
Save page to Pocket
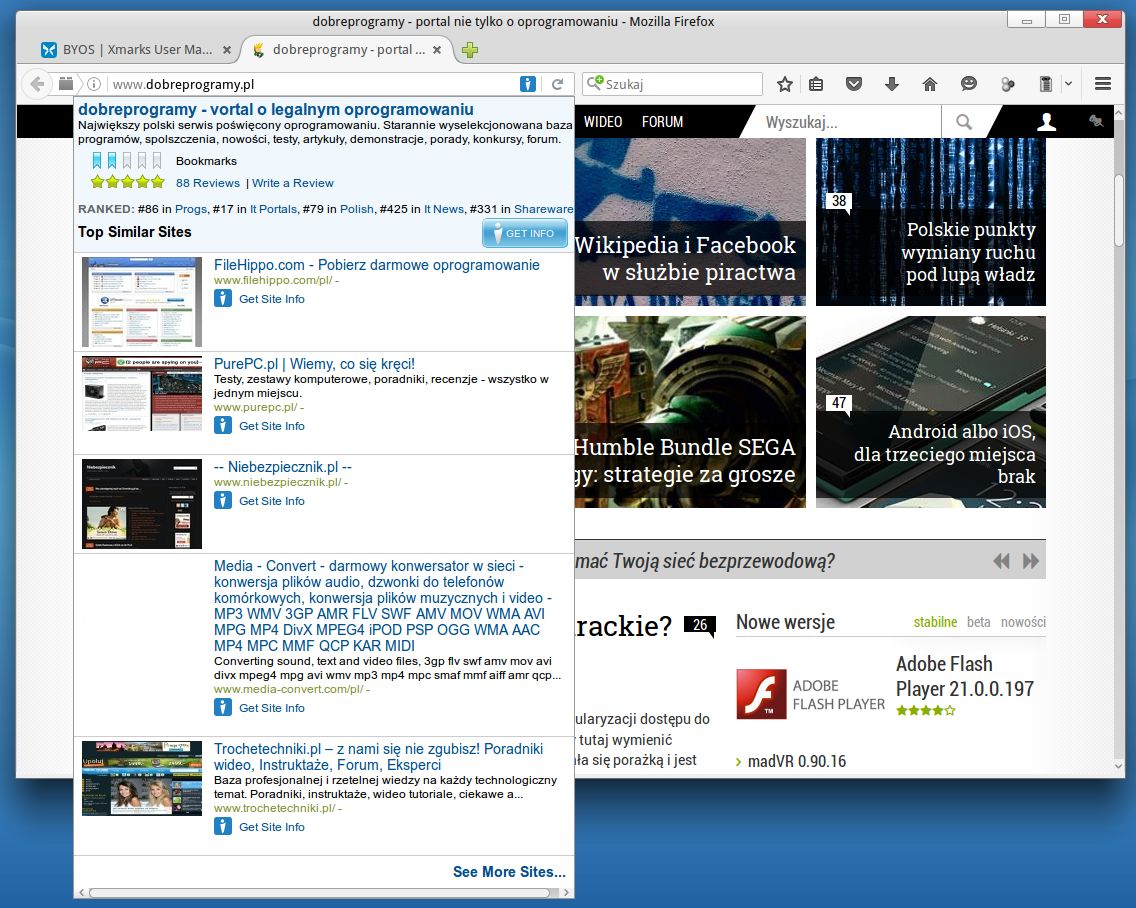click(x=854, y=84)
